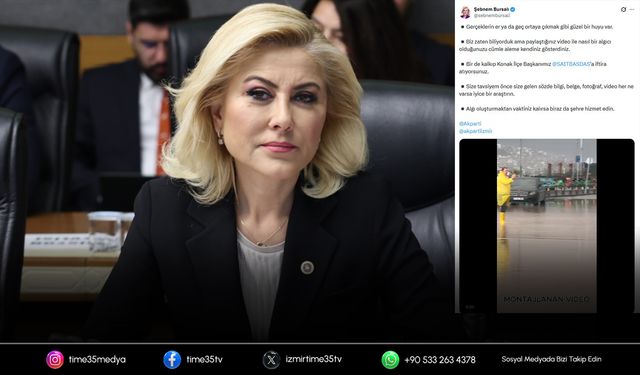Click the blue verified badge next to Şebnem Bursalı

513,9
